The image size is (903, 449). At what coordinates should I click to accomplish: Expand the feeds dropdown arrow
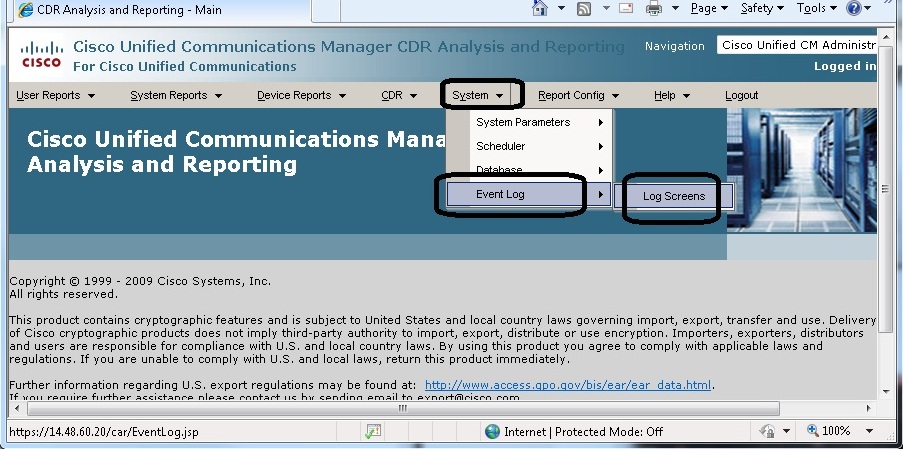tap(606, 9)
